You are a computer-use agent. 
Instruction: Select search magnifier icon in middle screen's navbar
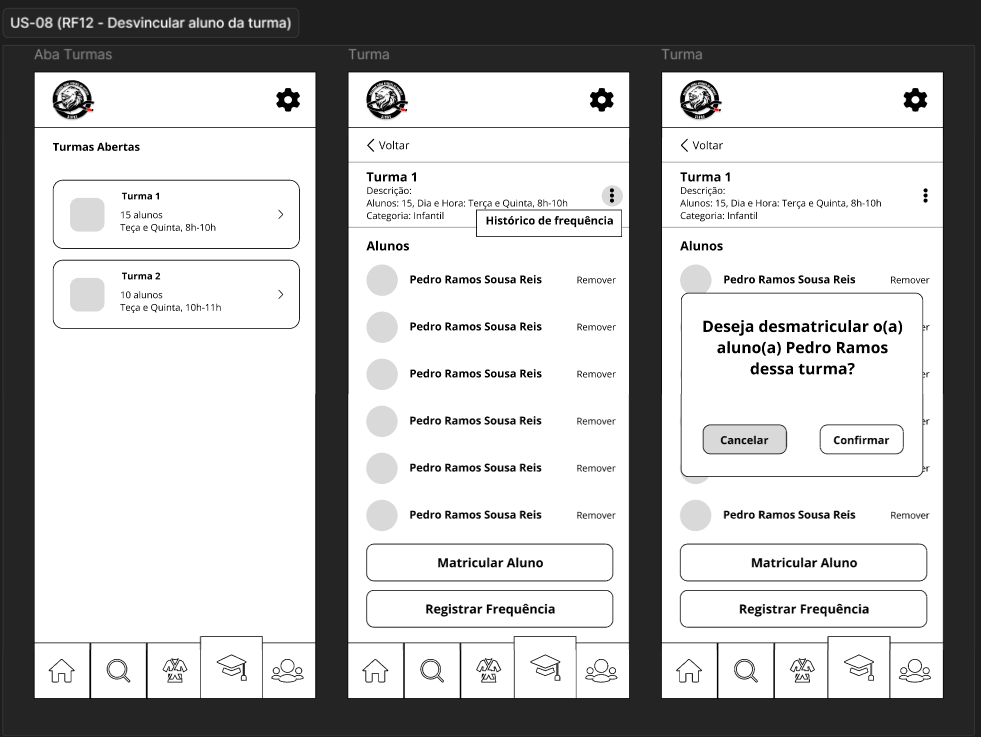432,671
